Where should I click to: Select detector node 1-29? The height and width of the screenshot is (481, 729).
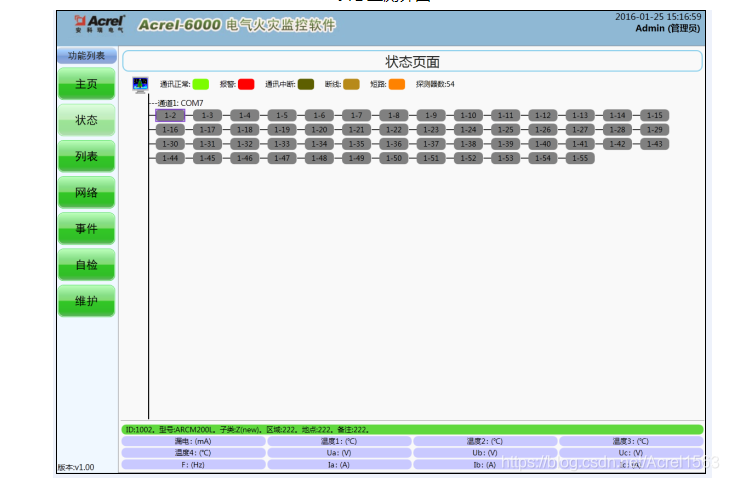[655, 130]
